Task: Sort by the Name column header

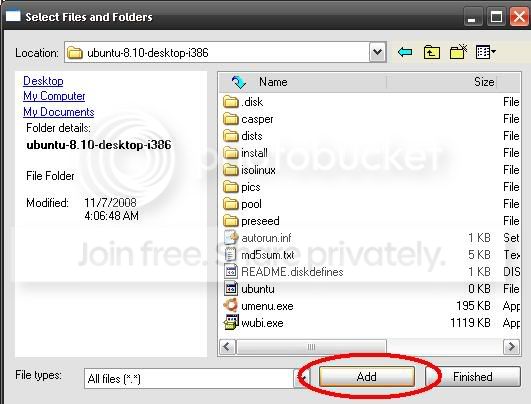Action: point(273,82)
